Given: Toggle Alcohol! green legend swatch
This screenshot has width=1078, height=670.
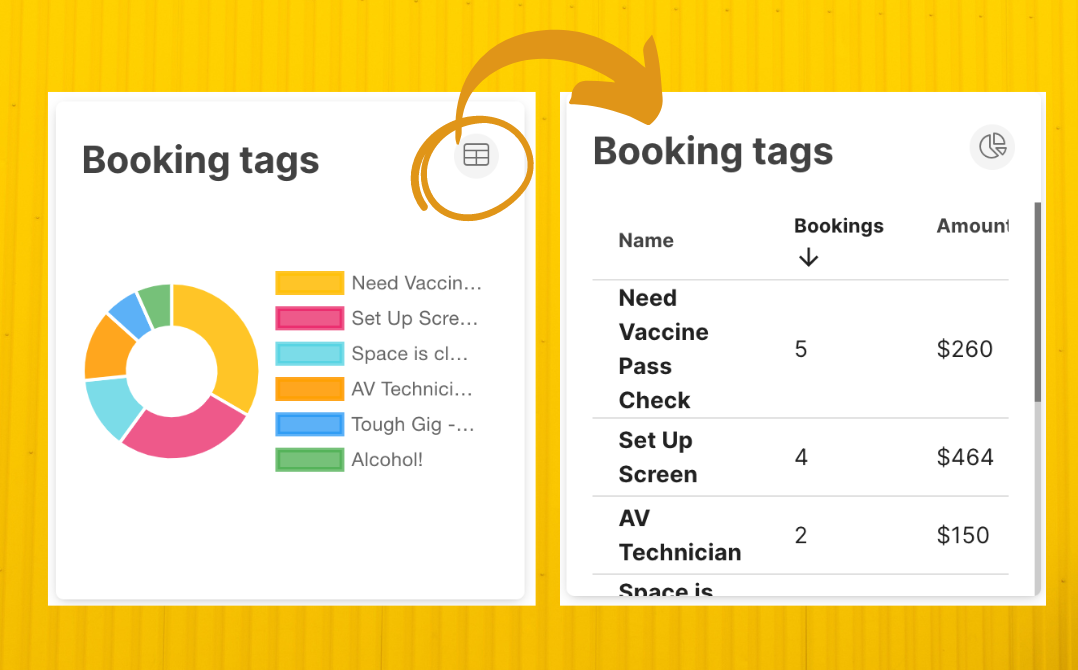Looking at the screenshot, I should (x=309, y=460).
